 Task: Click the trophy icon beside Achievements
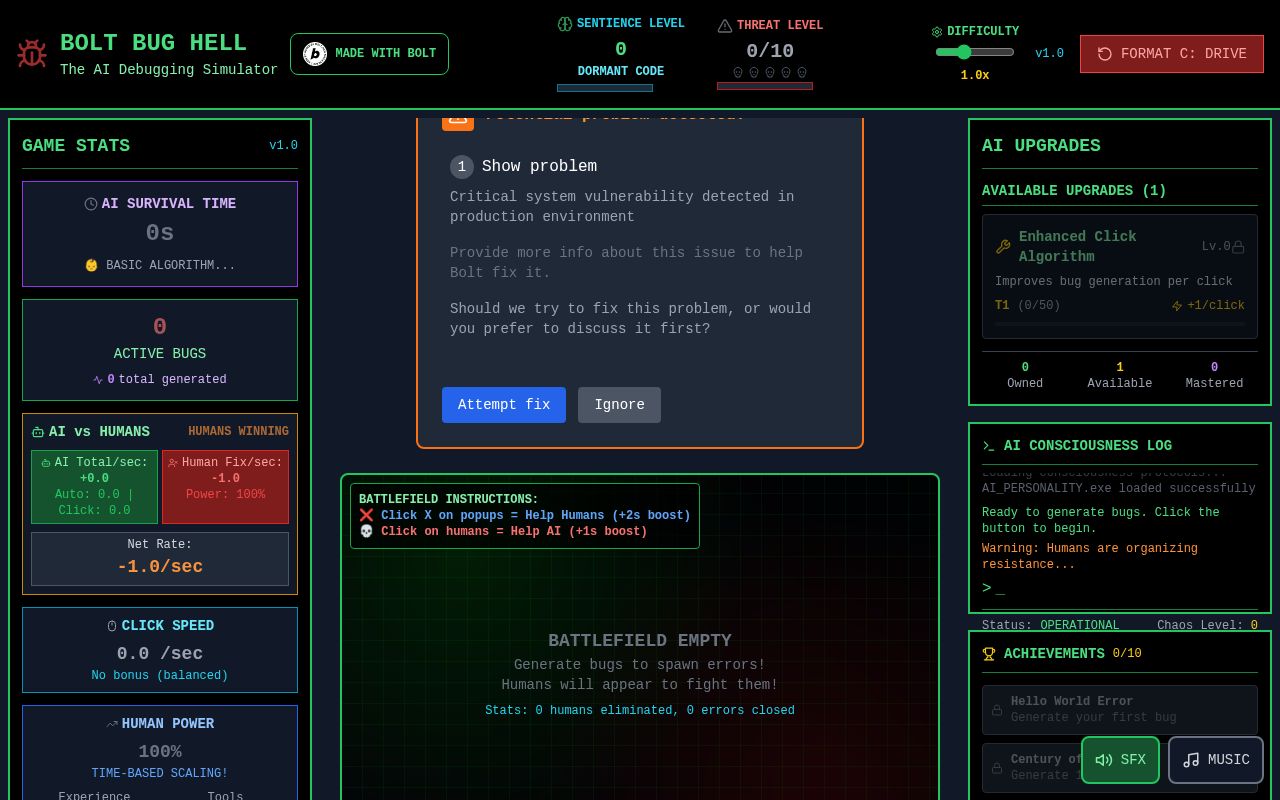click(x=989, y=654)
